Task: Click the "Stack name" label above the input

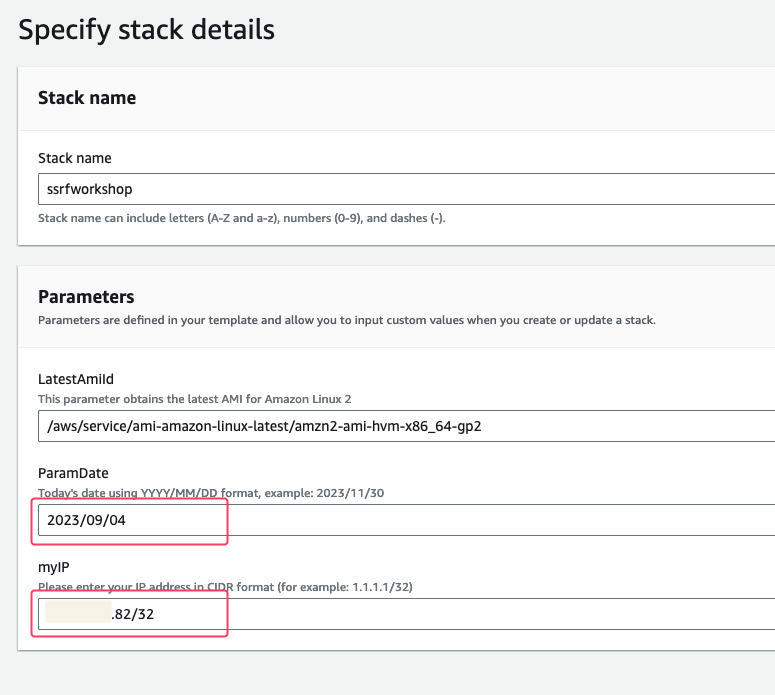Action: (74, 158)
